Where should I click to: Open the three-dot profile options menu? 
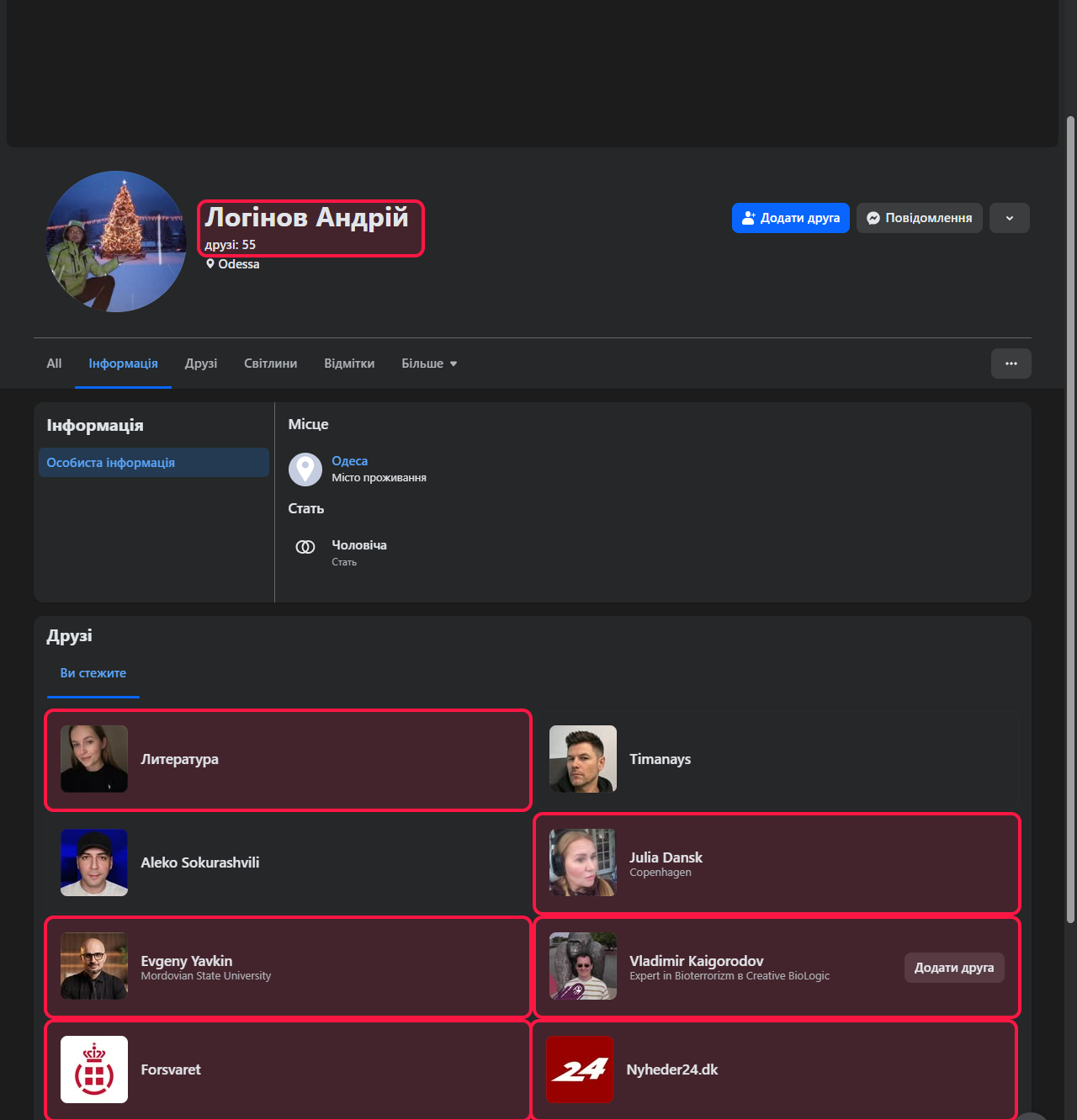[1011, 364]
